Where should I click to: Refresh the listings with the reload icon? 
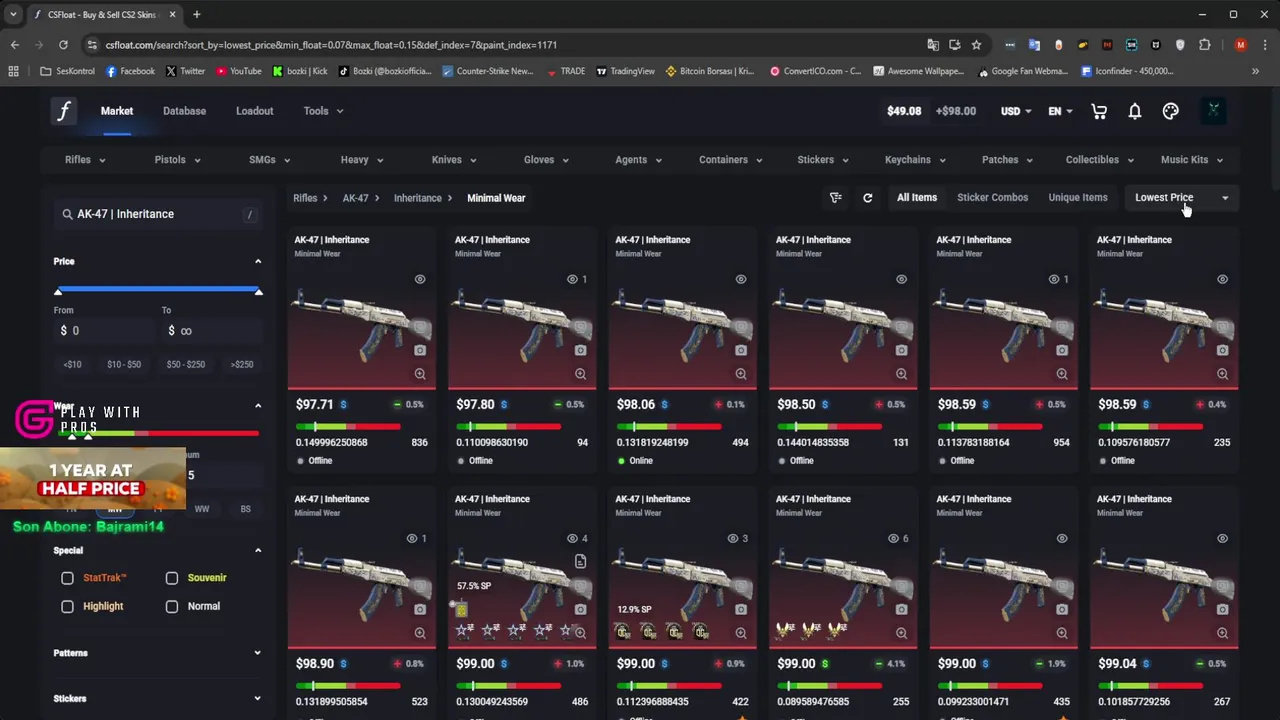(x=868, y=198)
